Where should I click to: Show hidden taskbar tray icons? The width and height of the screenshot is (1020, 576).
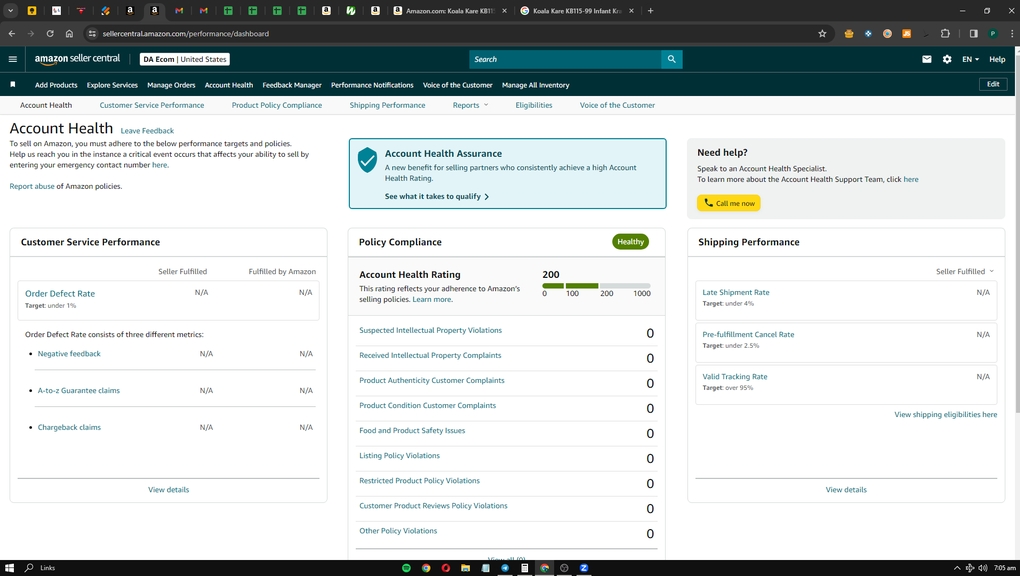tap(957, 568)
